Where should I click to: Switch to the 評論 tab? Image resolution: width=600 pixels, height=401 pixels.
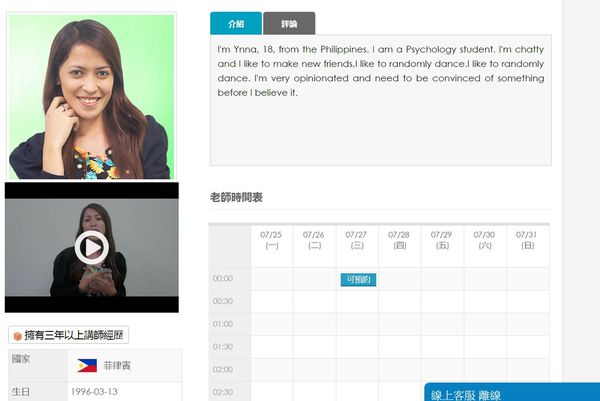click(289, 23)
